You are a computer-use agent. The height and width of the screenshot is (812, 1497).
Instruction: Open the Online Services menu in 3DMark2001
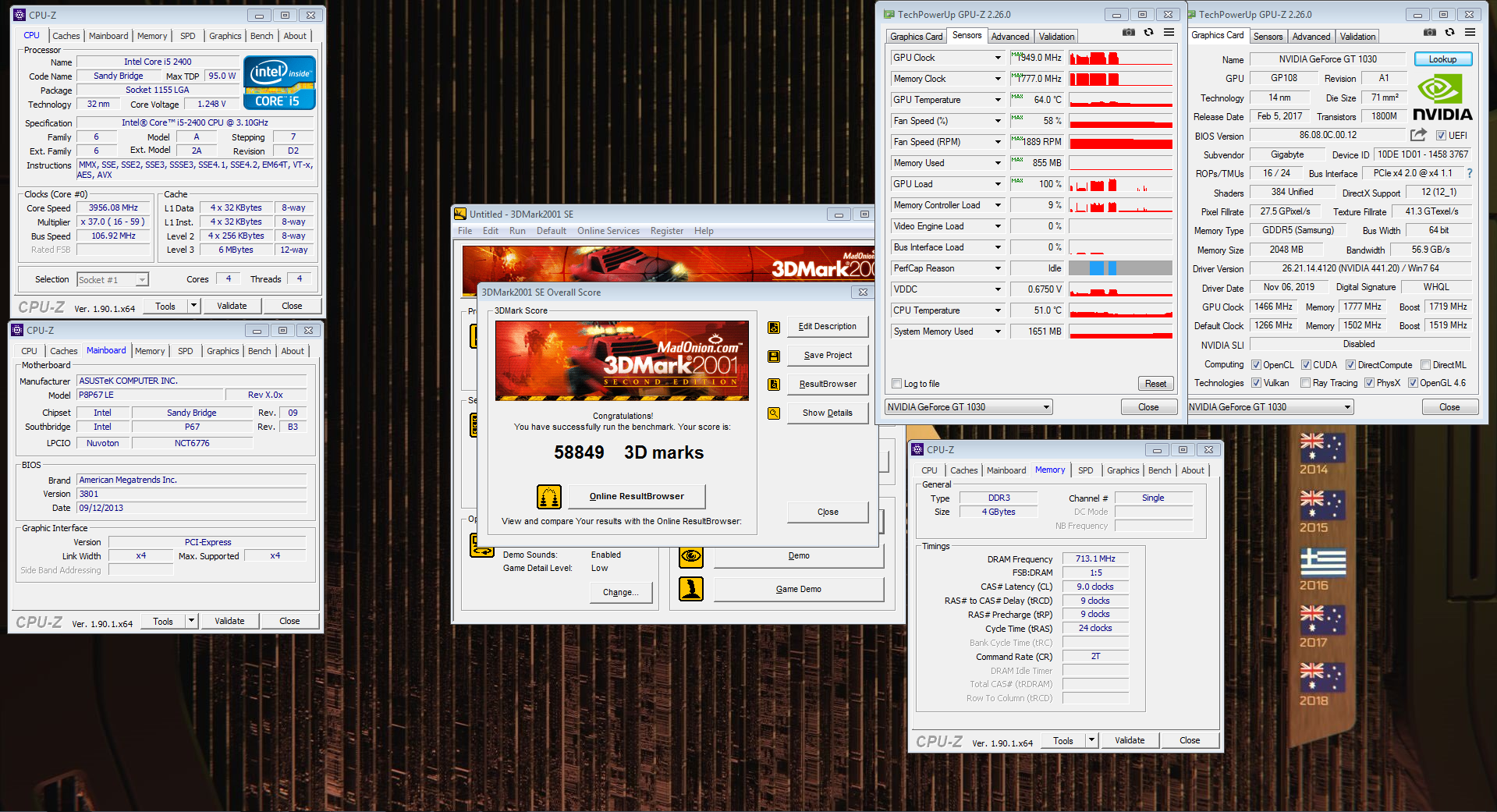pos(608,231)
